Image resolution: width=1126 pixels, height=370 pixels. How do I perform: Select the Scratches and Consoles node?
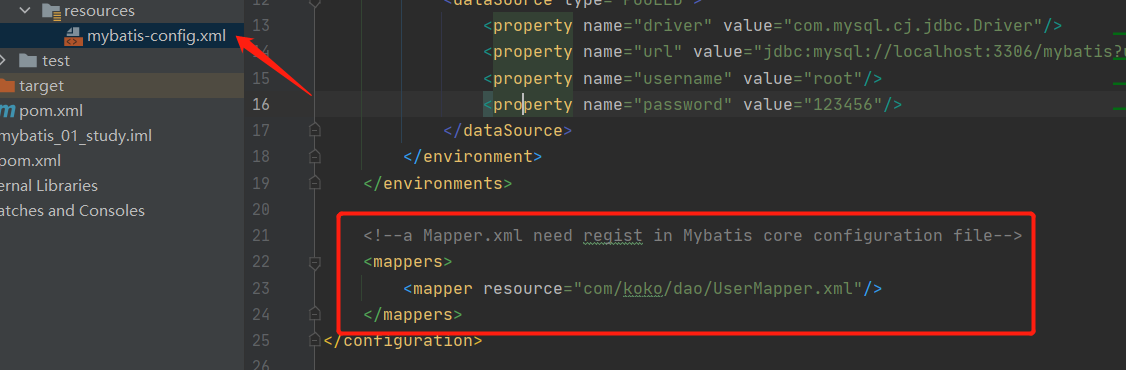tap(72, 211)
